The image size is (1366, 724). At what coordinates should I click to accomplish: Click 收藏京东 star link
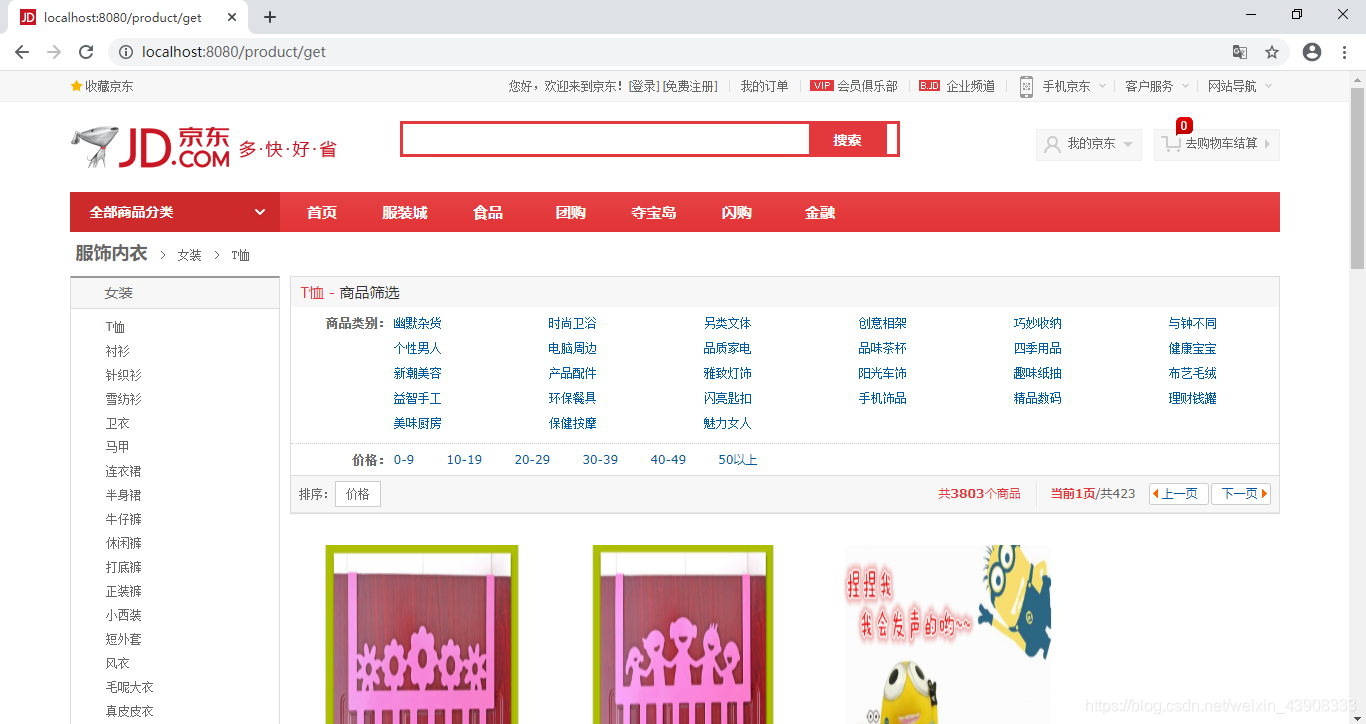(x=102, y=86)
